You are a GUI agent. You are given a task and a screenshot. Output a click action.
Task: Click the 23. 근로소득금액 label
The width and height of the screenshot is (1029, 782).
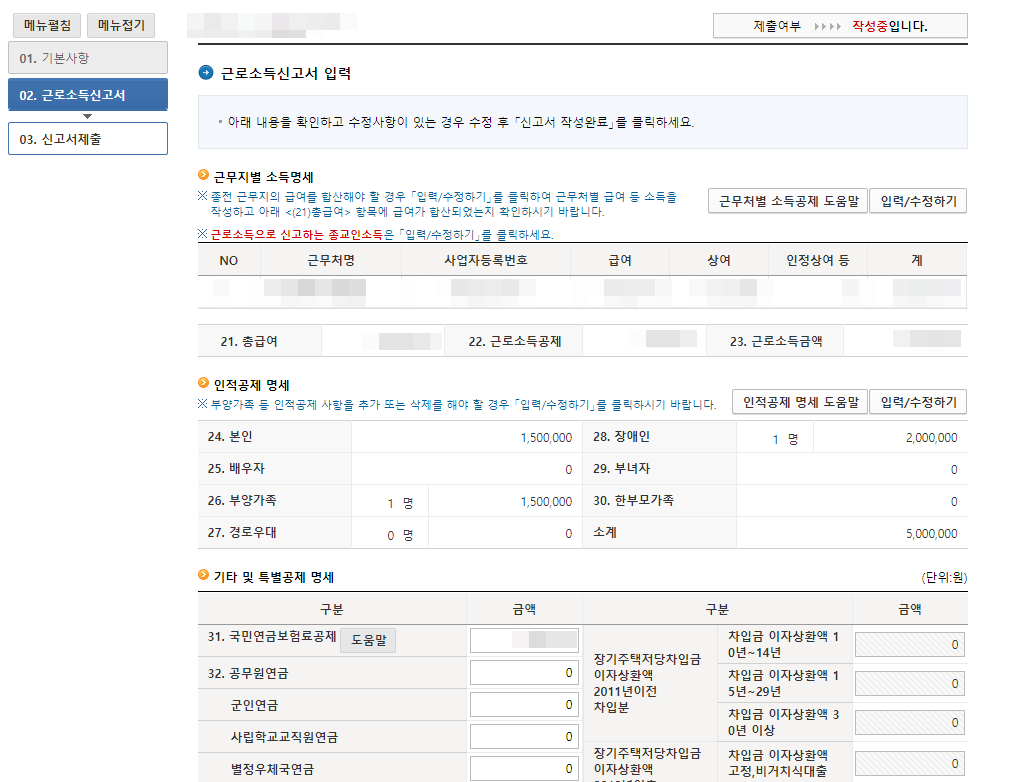(x=776, y=341)
